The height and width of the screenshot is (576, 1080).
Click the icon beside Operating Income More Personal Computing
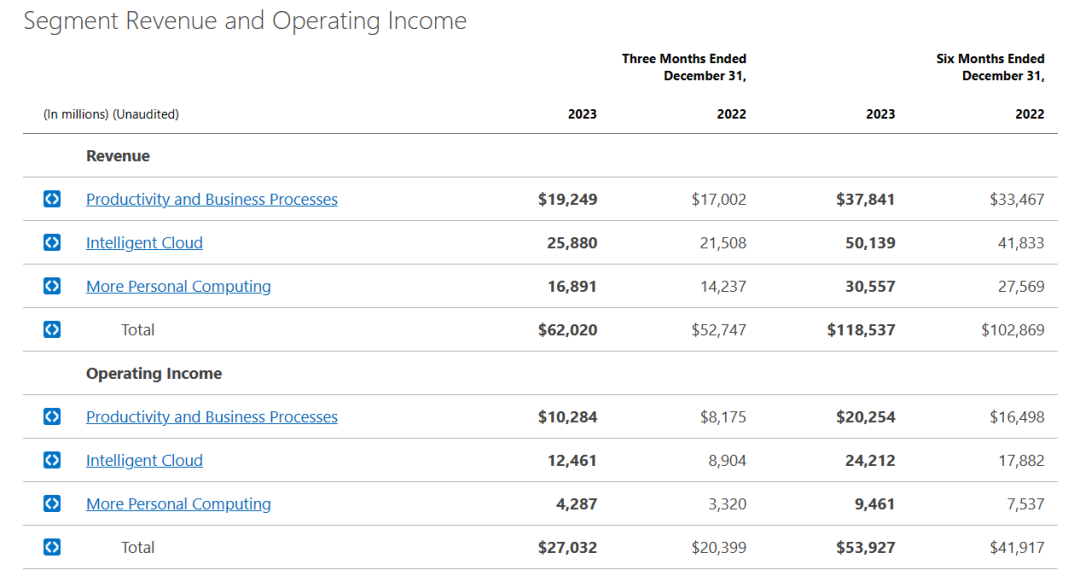(52, 504)
